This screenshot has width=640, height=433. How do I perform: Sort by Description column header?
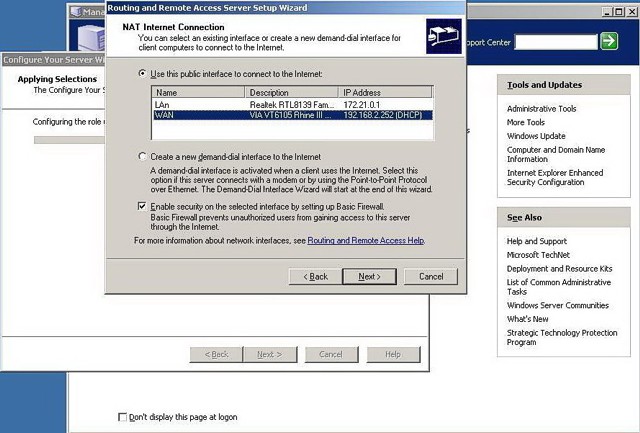pyautogui.click(x=291, y=92)
